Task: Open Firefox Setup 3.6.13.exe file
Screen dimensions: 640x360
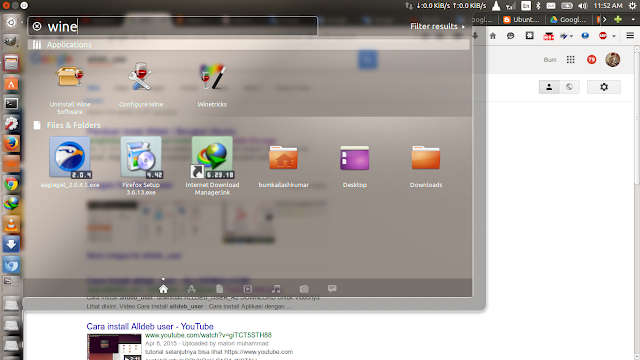Action: coord(141,166)
